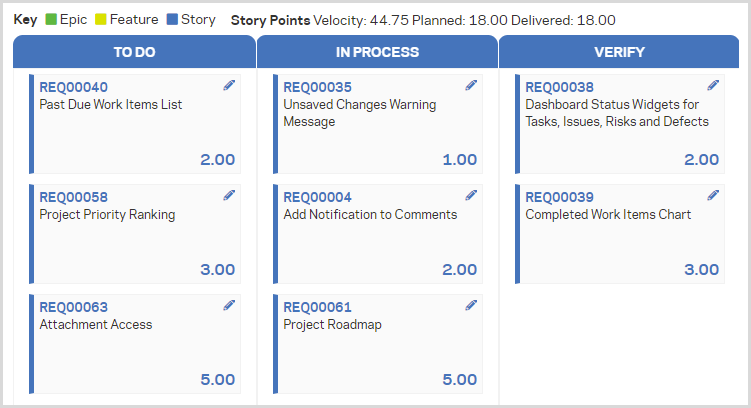
Task: Open requirement REQ00039
Action: [559, 197]
